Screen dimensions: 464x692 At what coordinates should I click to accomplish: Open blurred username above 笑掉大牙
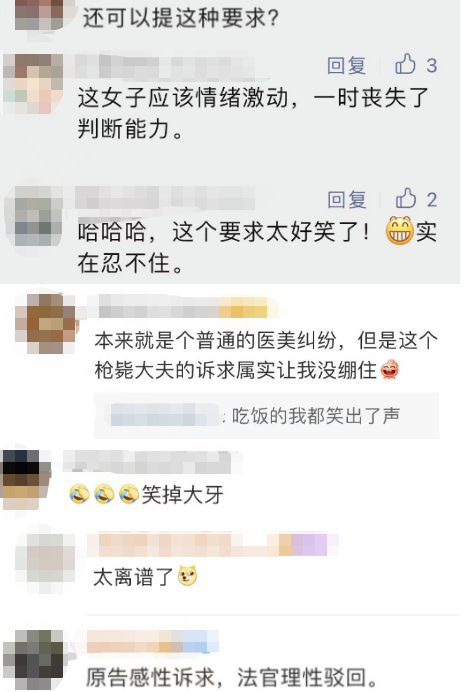(147, 462)
